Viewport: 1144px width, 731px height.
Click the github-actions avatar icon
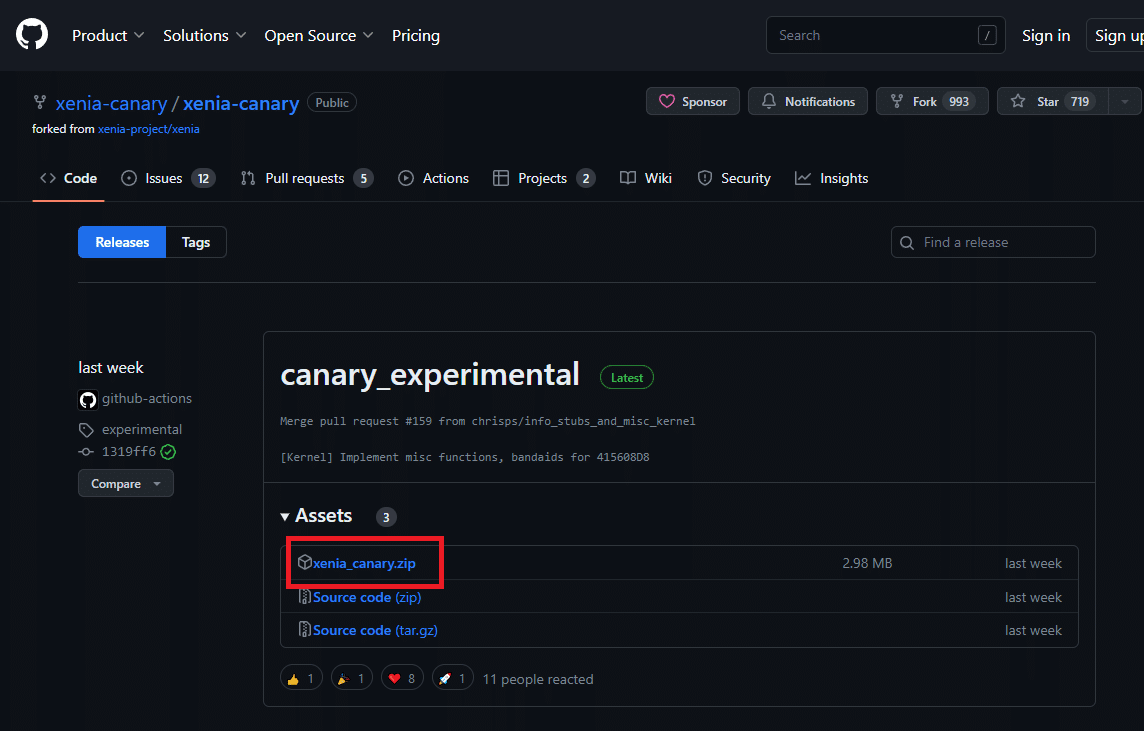pos(88,399)
